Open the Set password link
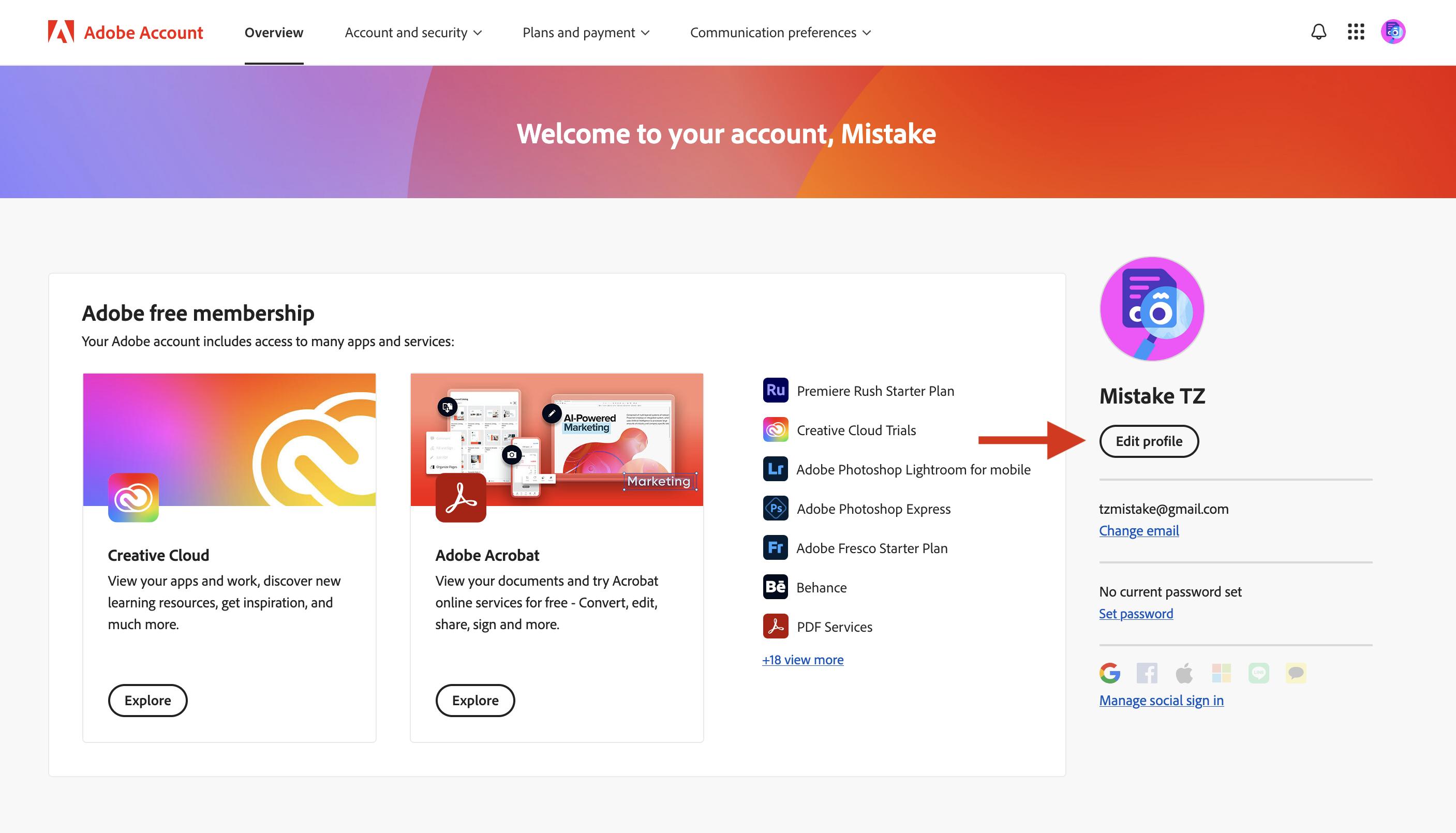This screenshot has width=1456, height=833. pos(1136,613)
